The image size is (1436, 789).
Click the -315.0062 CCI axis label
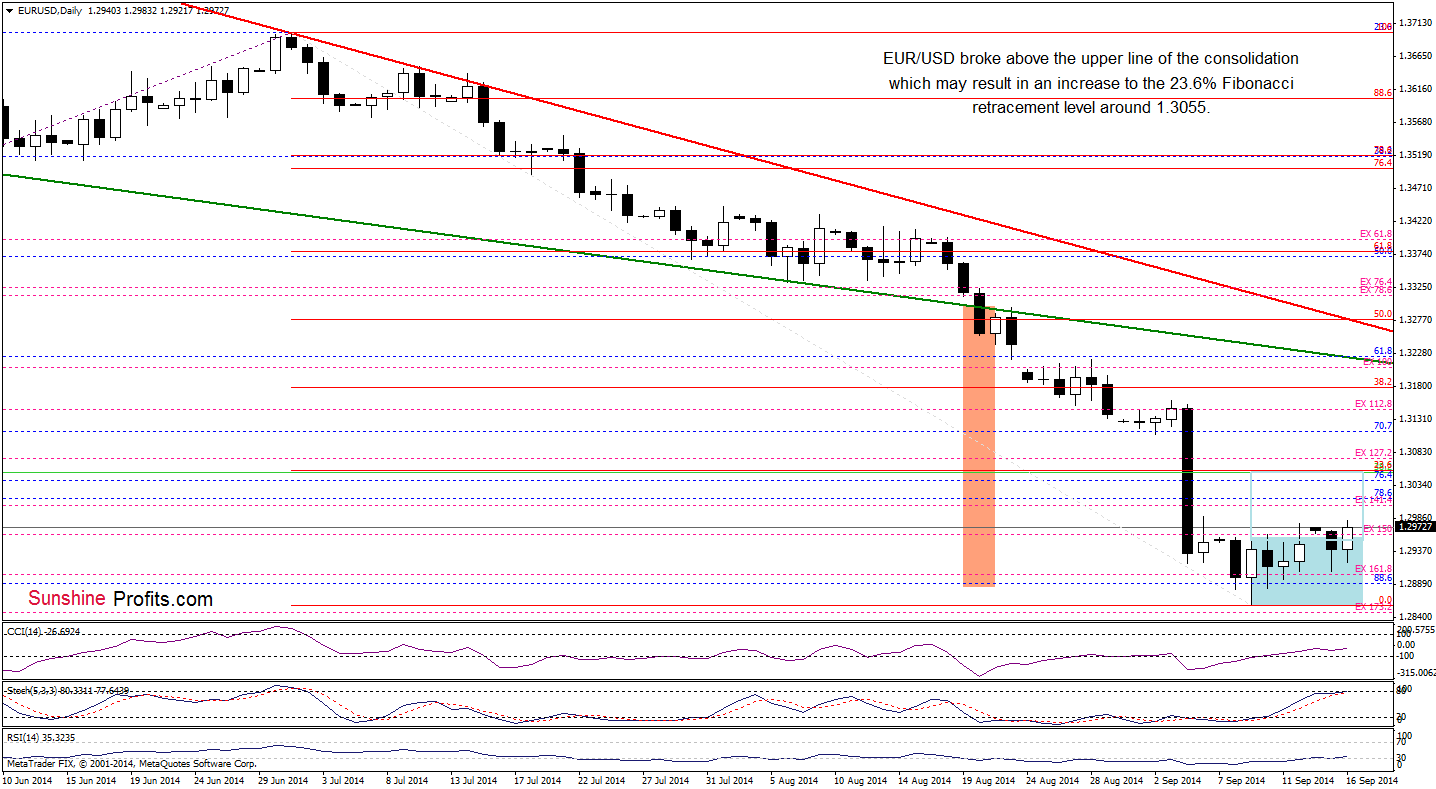(x=1416, y=672)
